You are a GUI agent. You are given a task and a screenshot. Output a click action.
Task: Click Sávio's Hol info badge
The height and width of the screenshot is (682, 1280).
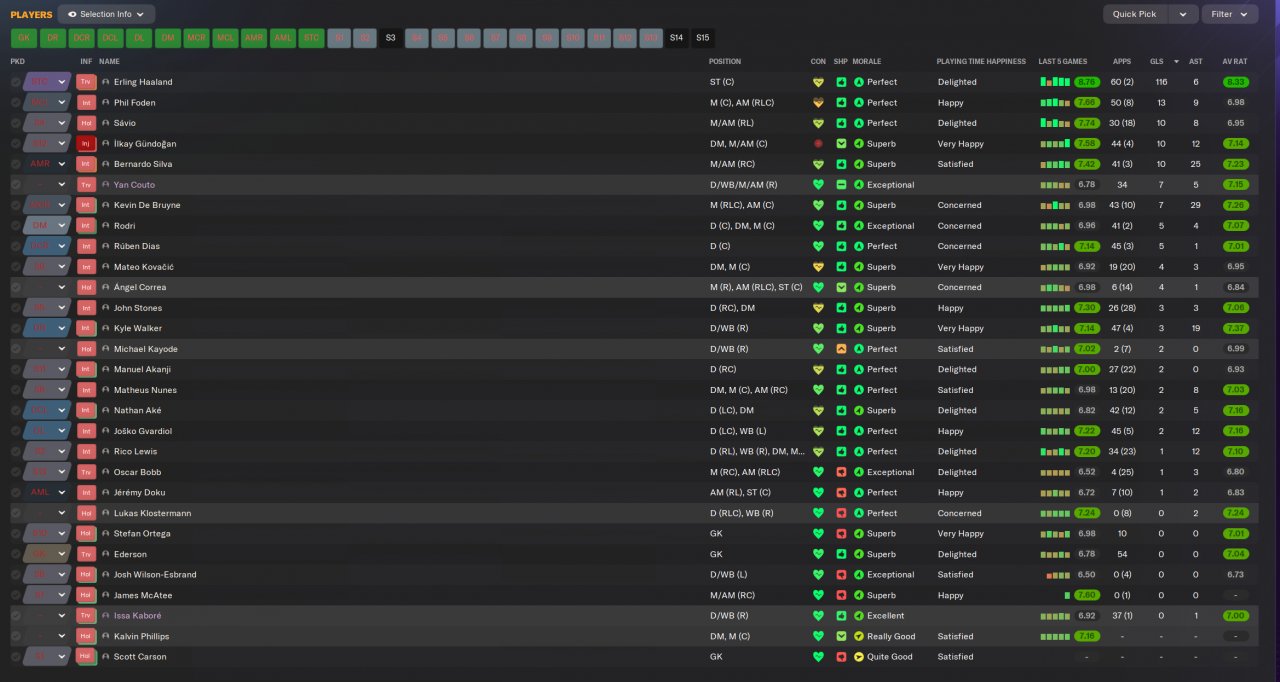86,123
